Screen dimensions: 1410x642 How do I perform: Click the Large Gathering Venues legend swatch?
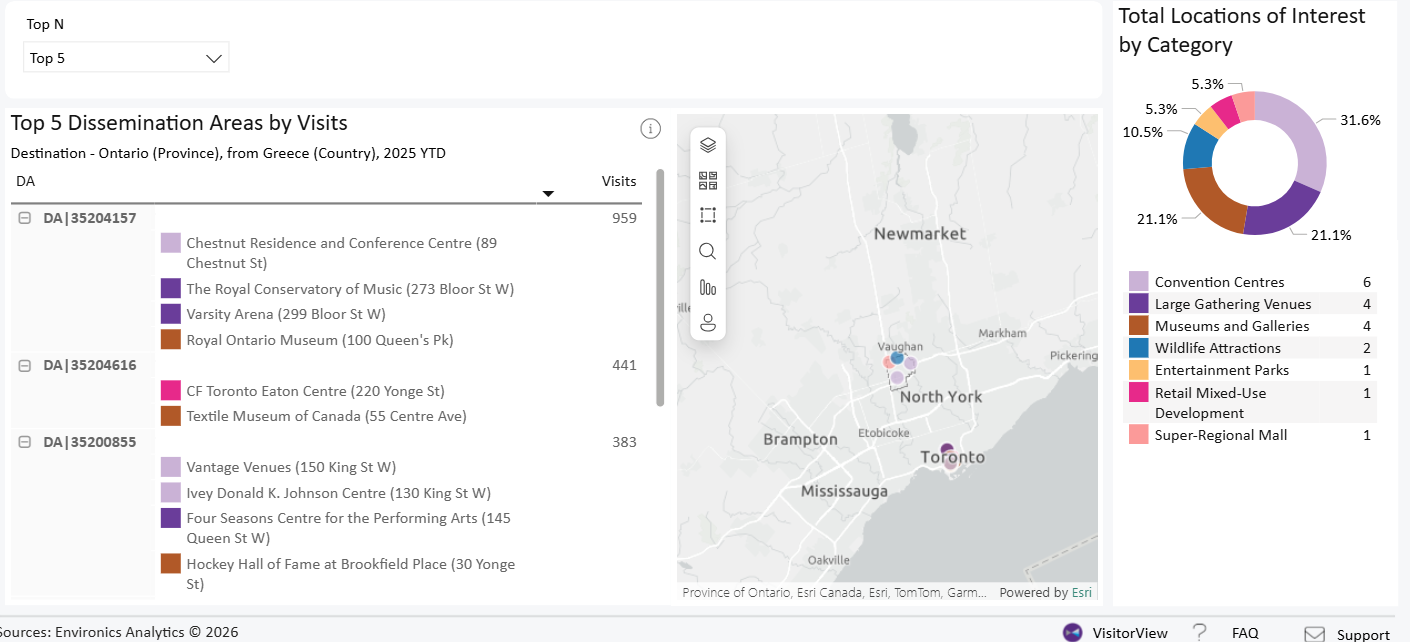(x=1139, y=303)
